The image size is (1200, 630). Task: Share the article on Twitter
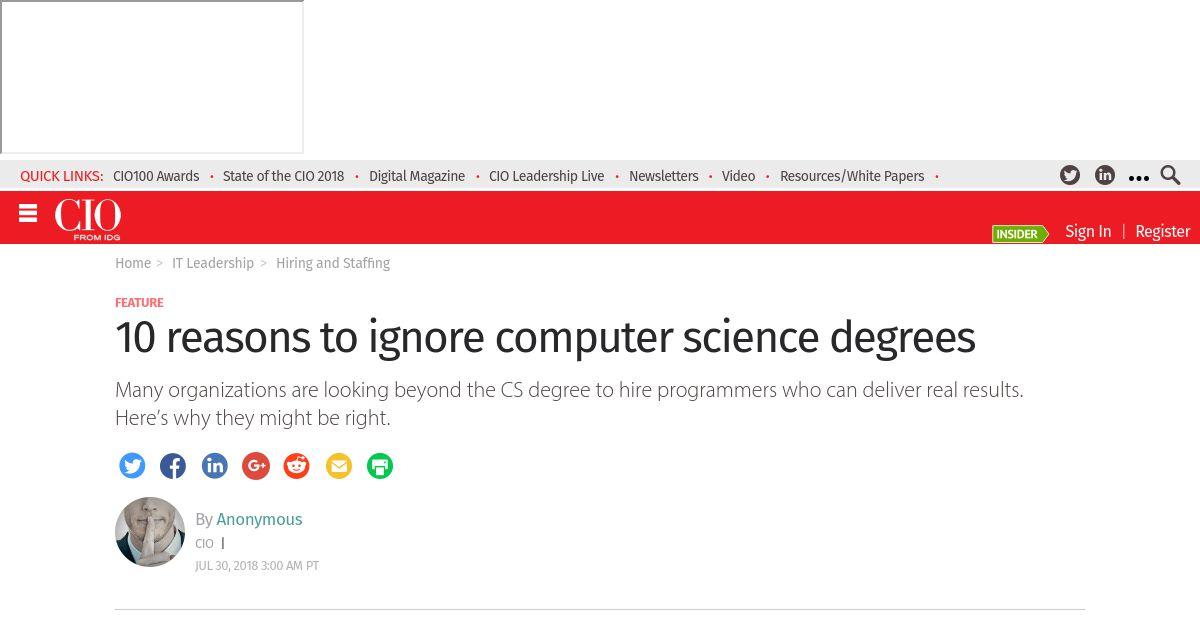click(132, 466)
